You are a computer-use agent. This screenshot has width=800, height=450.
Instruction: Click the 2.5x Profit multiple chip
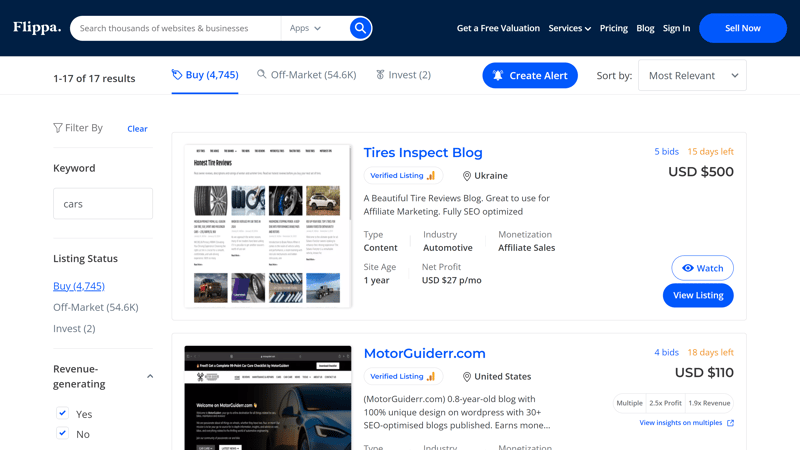(665, 403)
